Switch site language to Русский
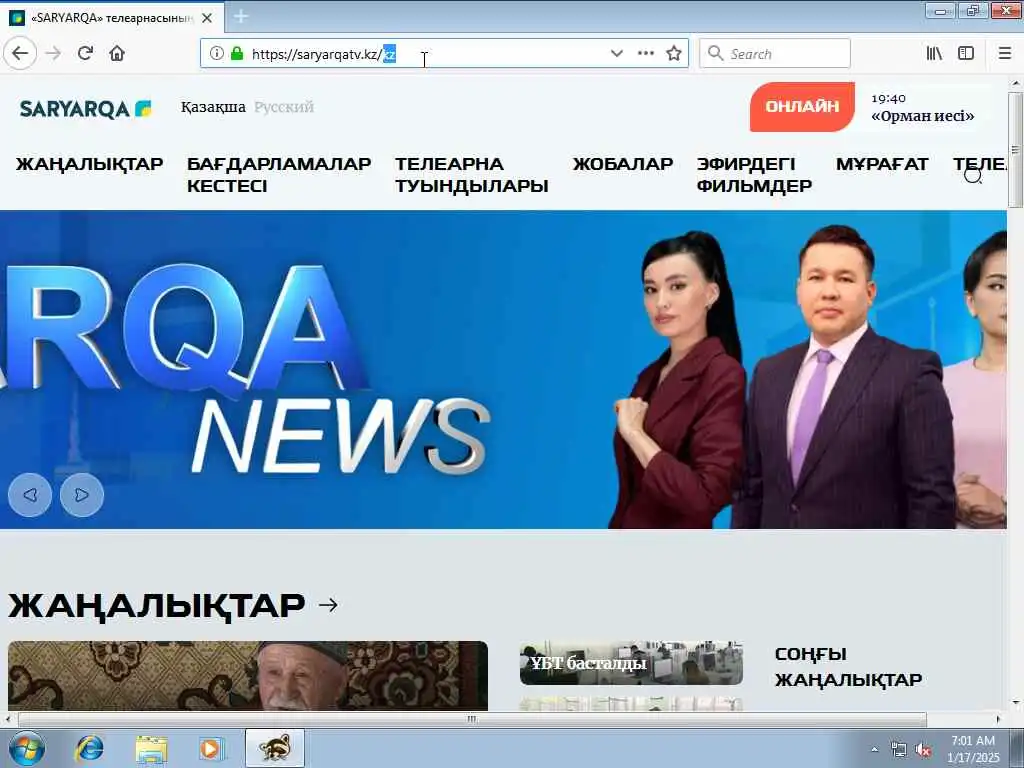Viewport: 1024px width, 768px height. (284, 107)
